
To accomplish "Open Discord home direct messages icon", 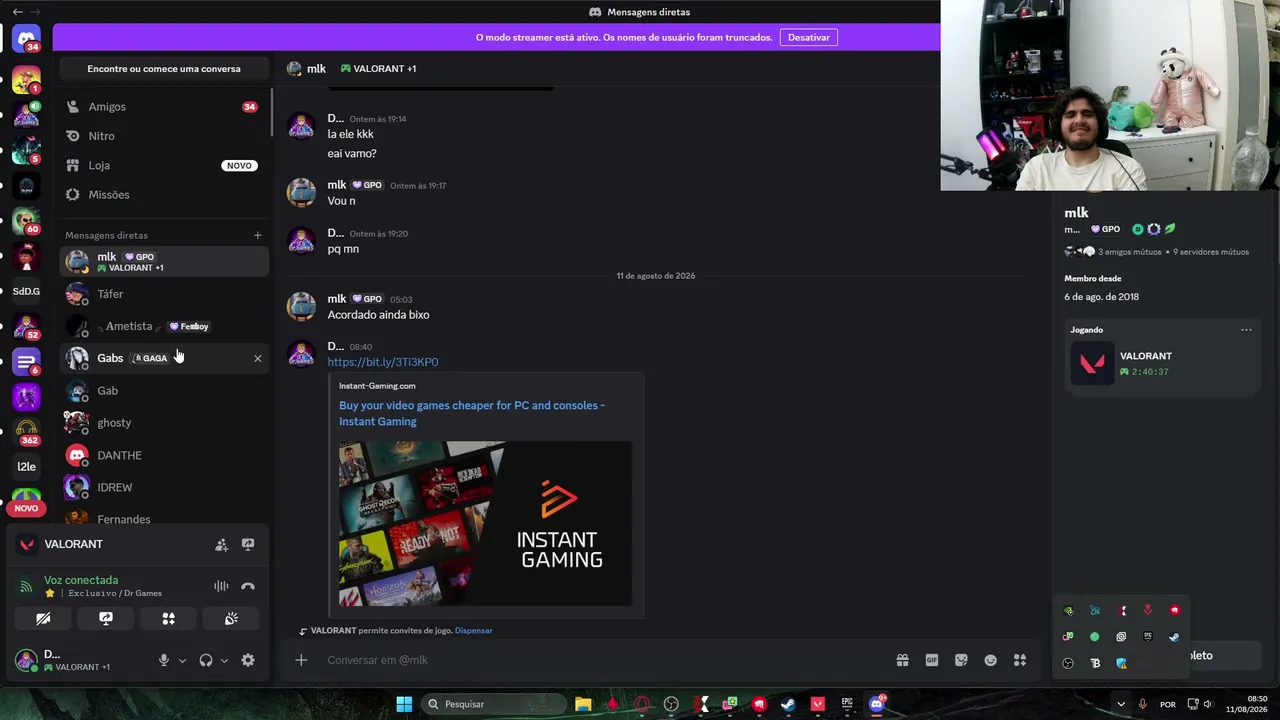I will coord(26,40).
